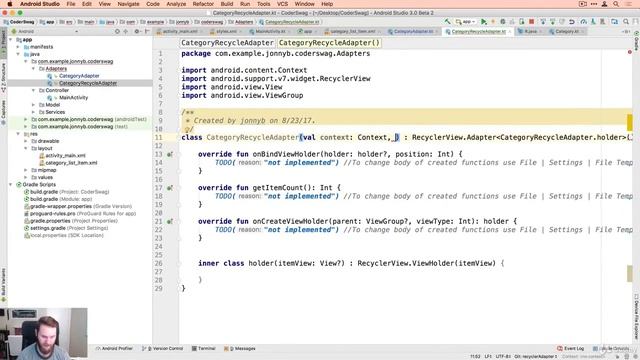The height and width of the screenshot is (360, 640).
Task: Click the Apple menu icon
Action: pyautogui.click(x=10, y=4)
